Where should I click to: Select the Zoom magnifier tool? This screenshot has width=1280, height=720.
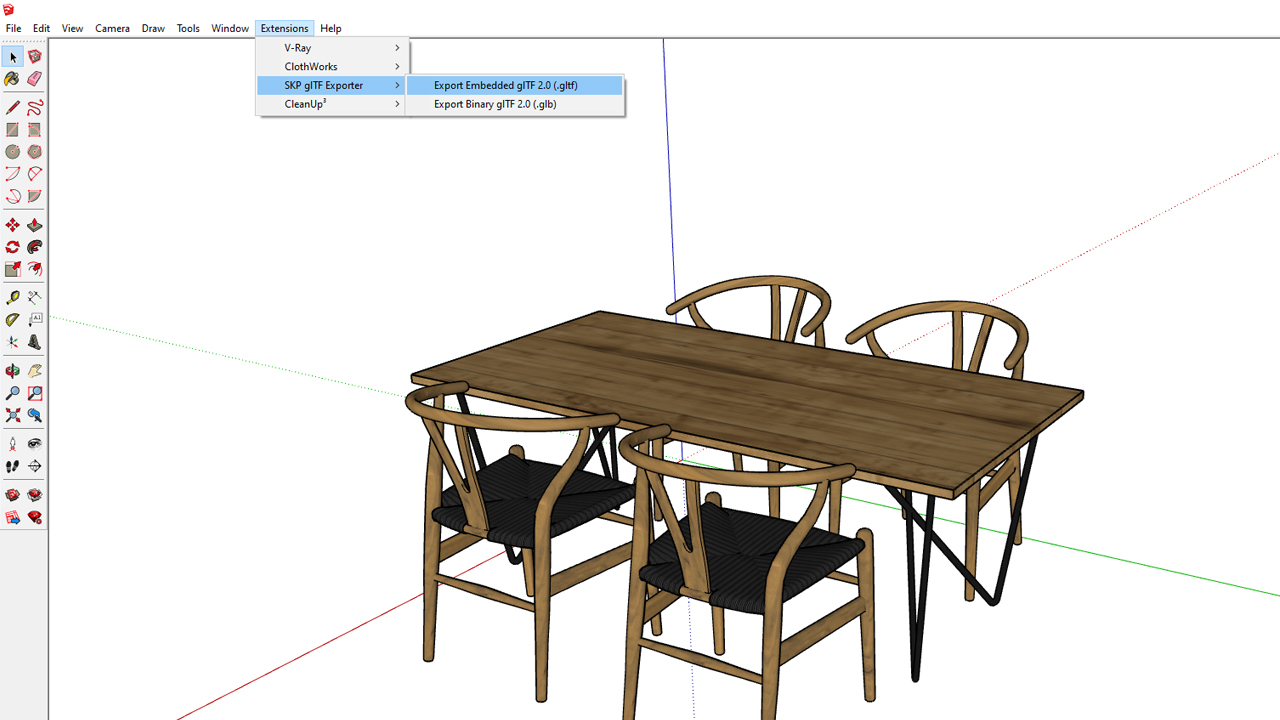coord(13,393)
